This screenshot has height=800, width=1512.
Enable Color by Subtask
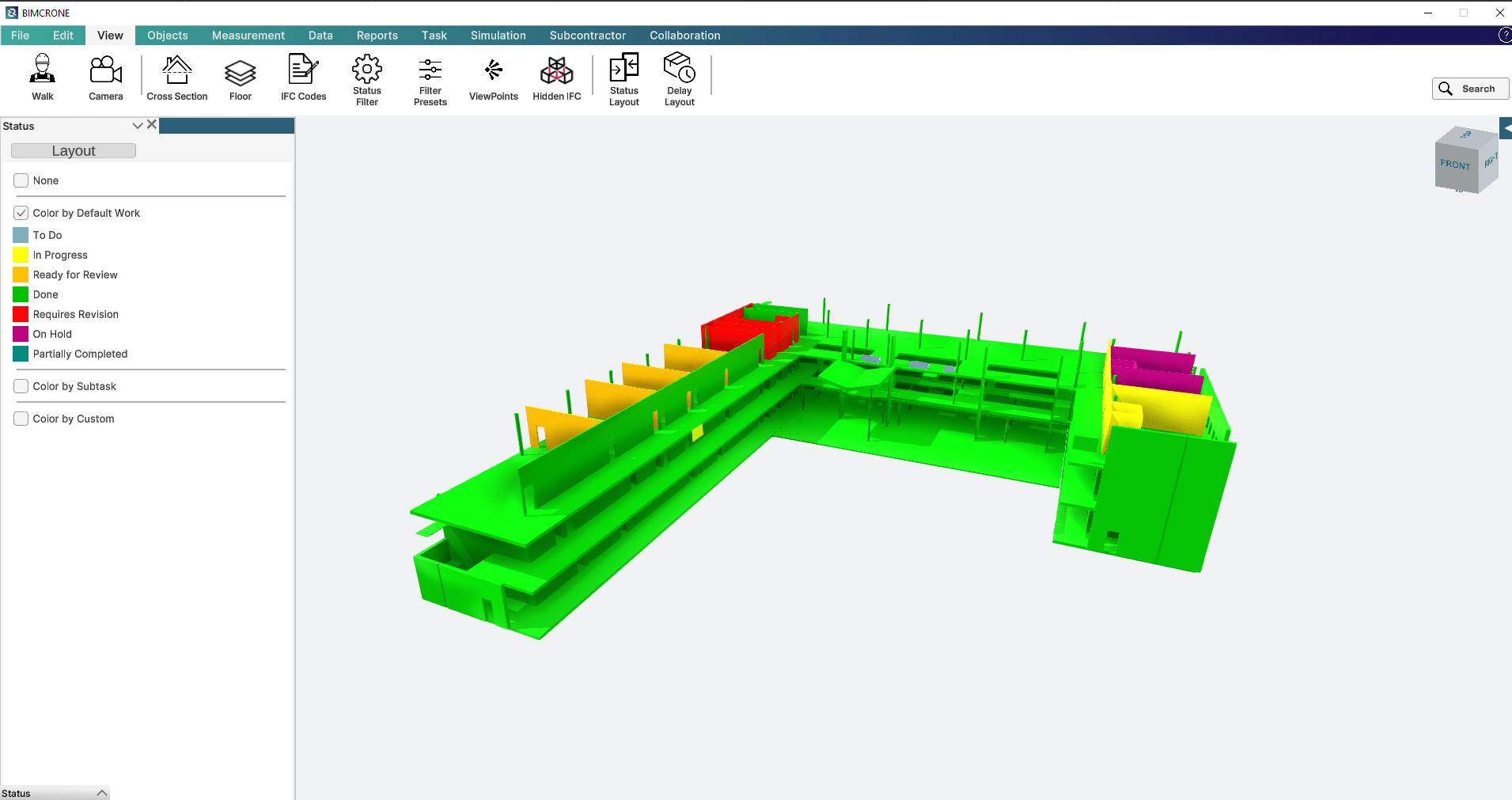[x=21, y=386]
